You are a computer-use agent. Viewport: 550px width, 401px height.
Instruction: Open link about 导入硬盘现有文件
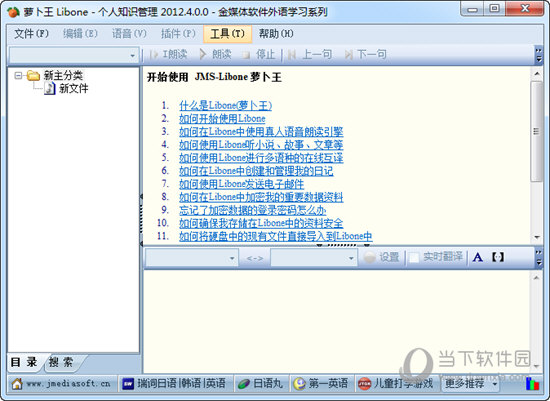click(x=276, y=236)
